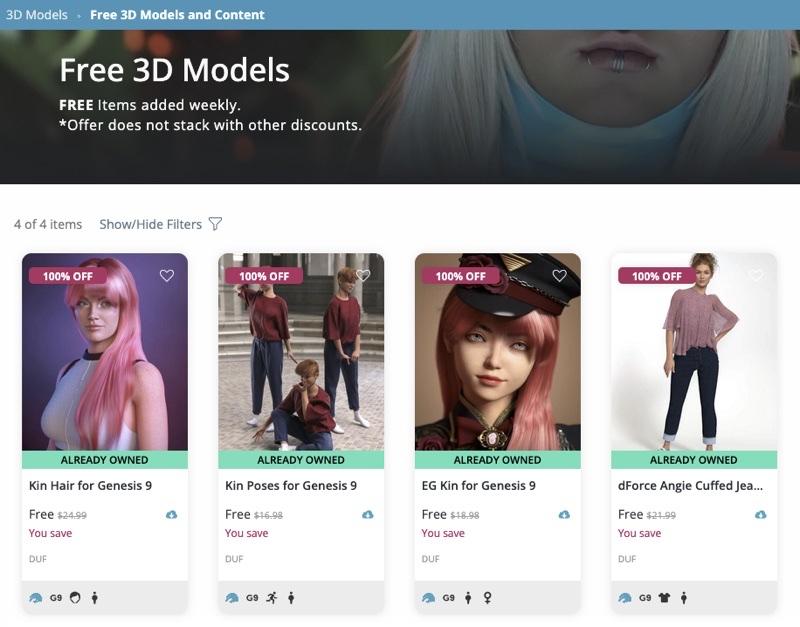Click '4 of 4 items' count text
The width and height of the screenshot is (800, 627).
[48, 224]
